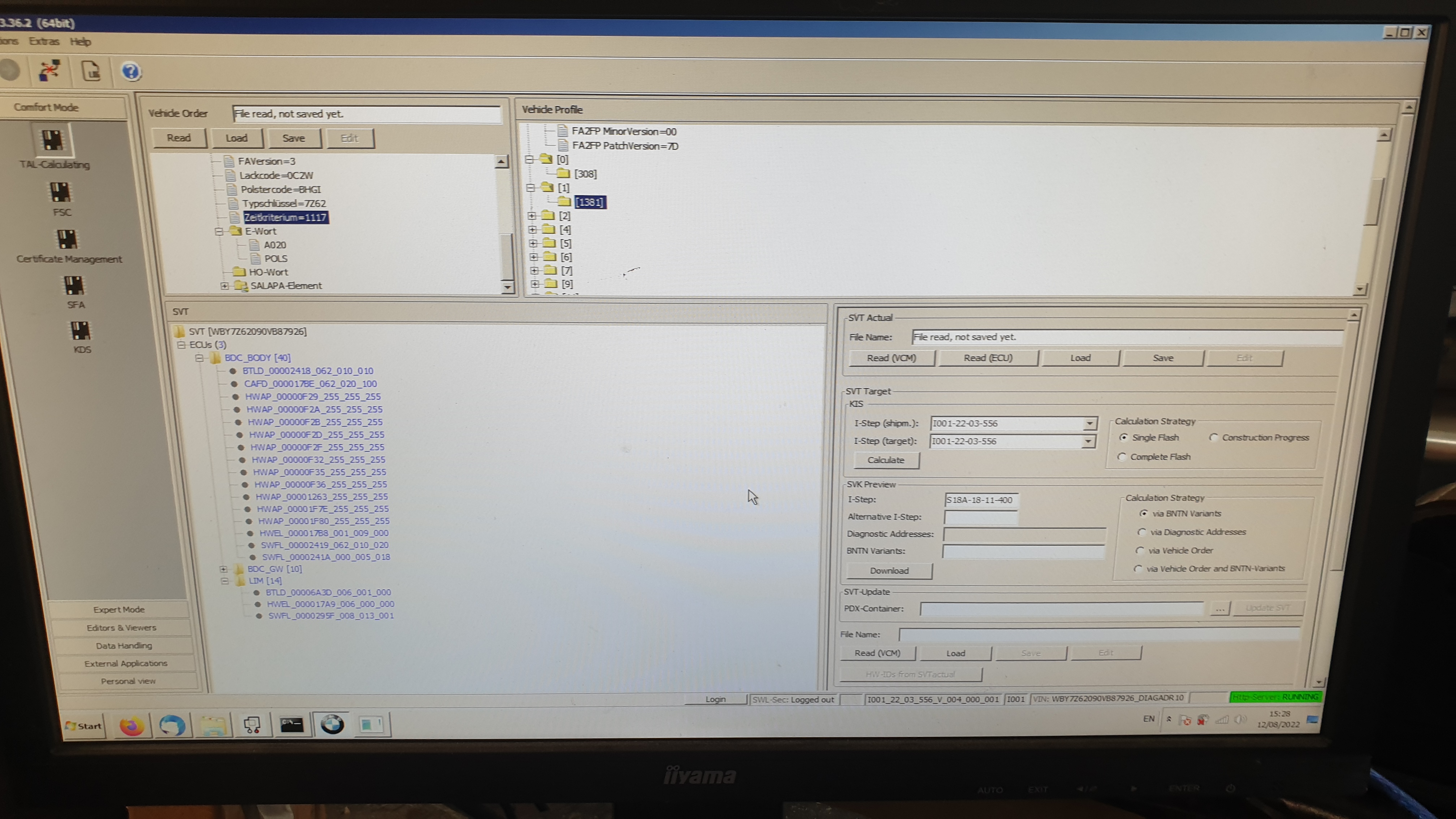Viewport: 1456px width, 819px height.
Task: Open the I-Step (shipm.) dropdown
Action: (x=1089, y=423)
